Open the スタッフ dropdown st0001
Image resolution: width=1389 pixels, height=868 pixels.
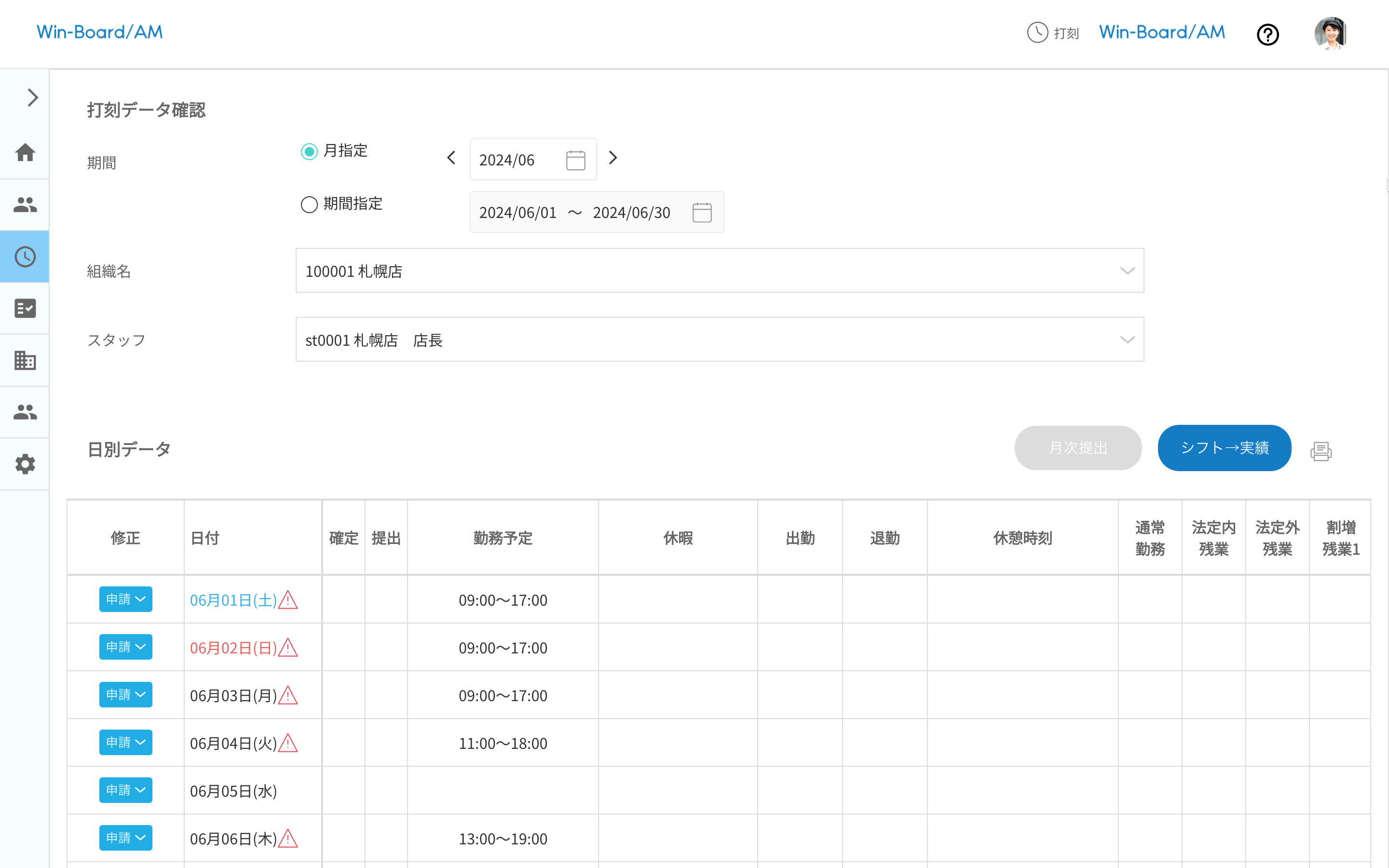coord(719,339)
